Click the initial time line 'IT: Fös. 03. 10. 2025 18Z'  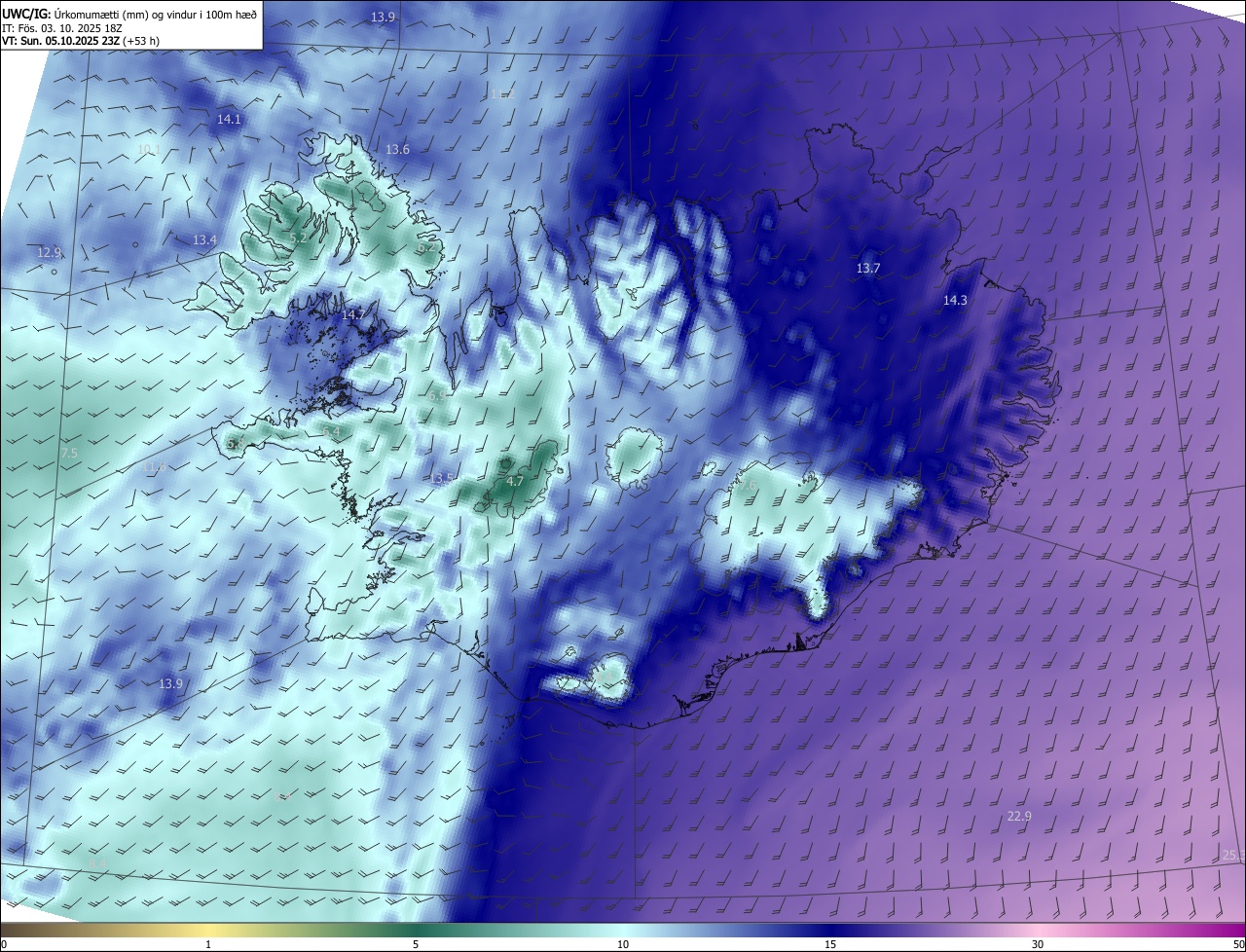click(x=63, y=28)
